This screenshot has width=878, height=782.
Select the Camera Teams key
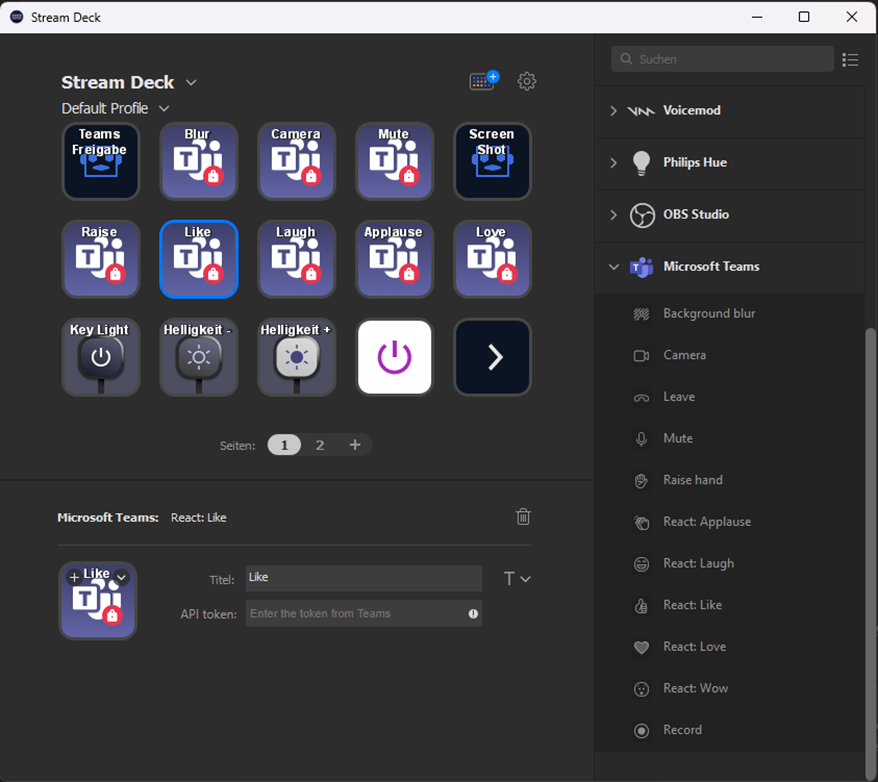[297, 161]
